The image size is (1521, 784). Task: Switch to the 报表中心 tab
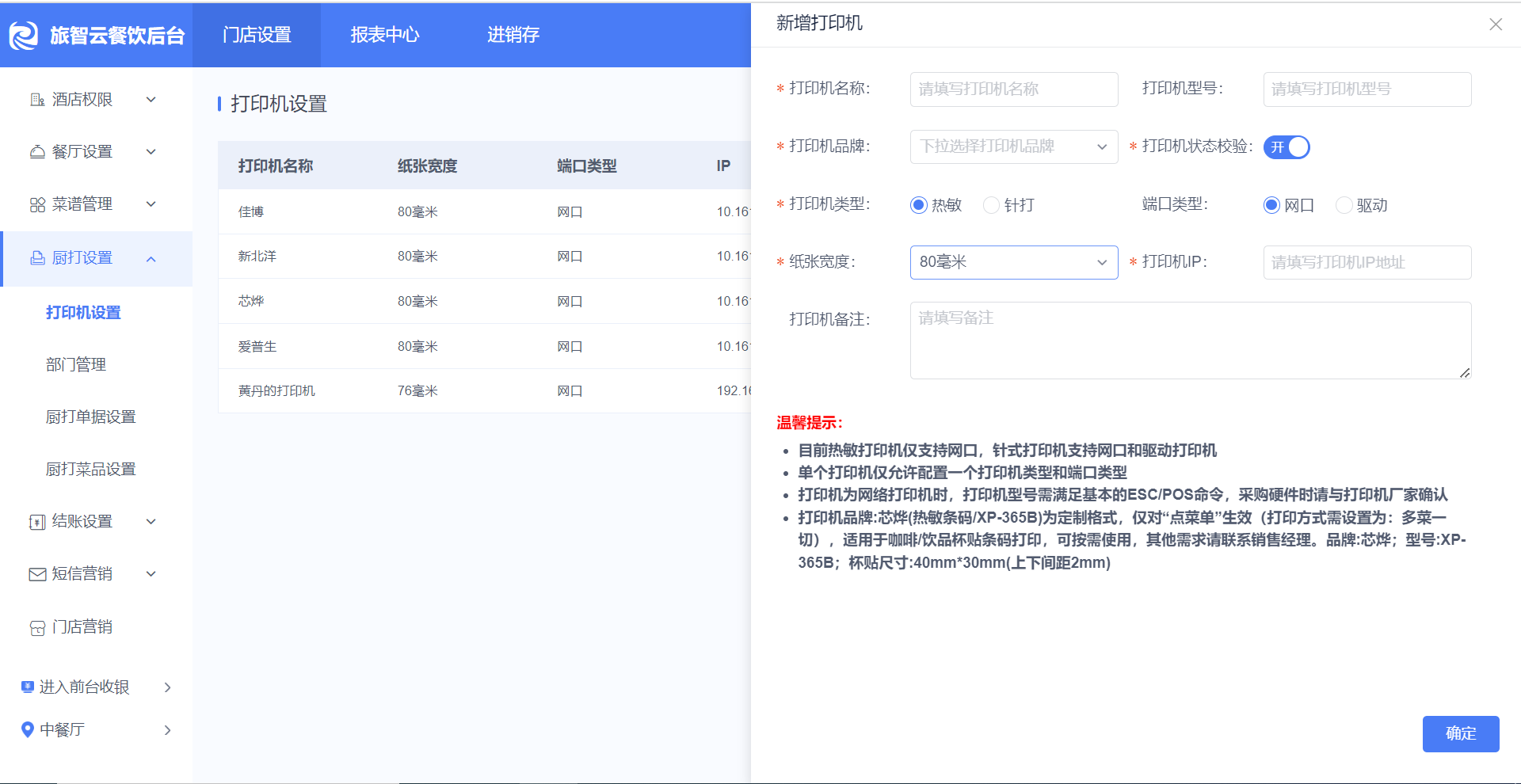[385, 35]
